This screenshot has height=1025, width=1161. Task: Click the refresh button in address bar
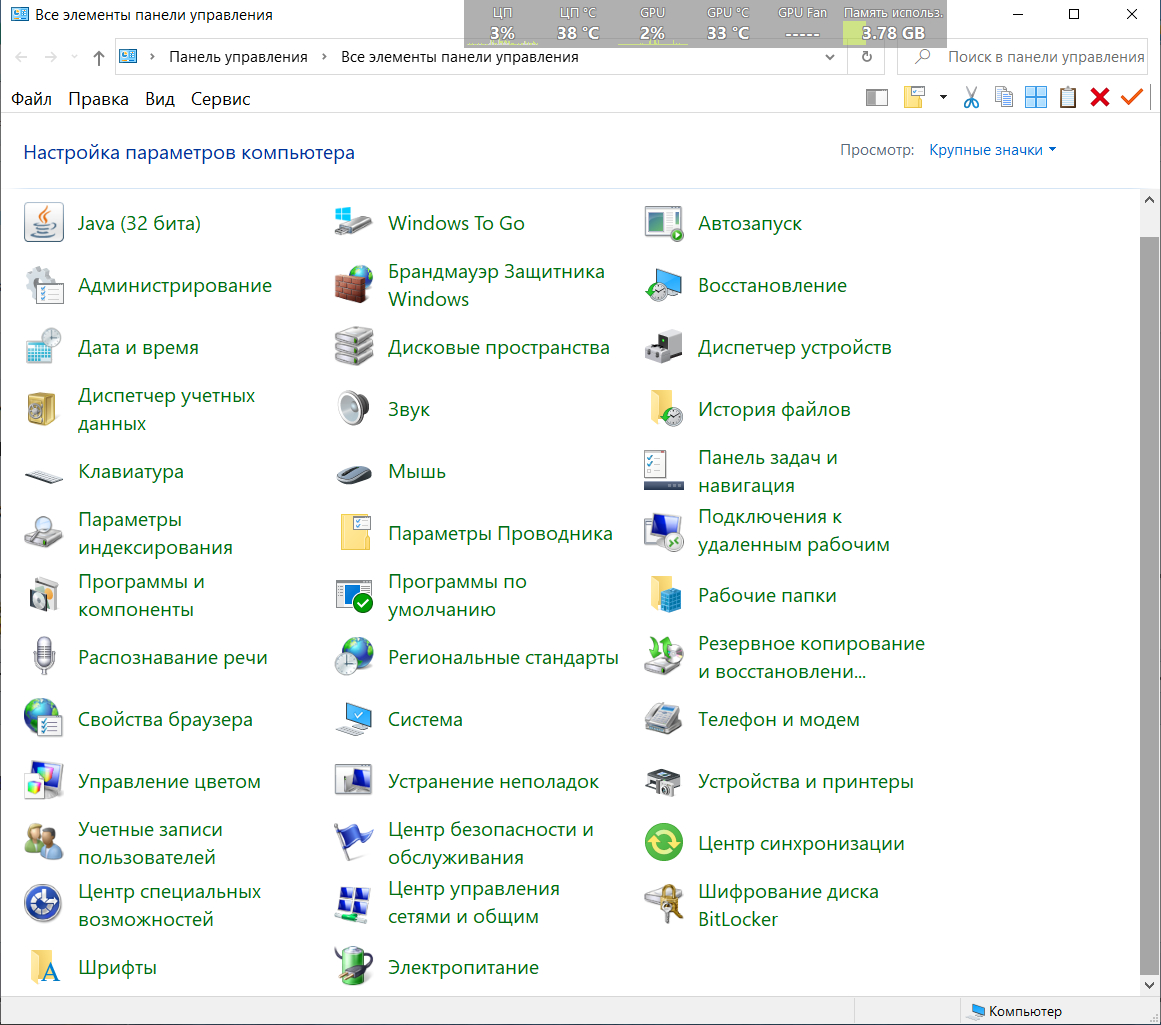tap(867, 57)
